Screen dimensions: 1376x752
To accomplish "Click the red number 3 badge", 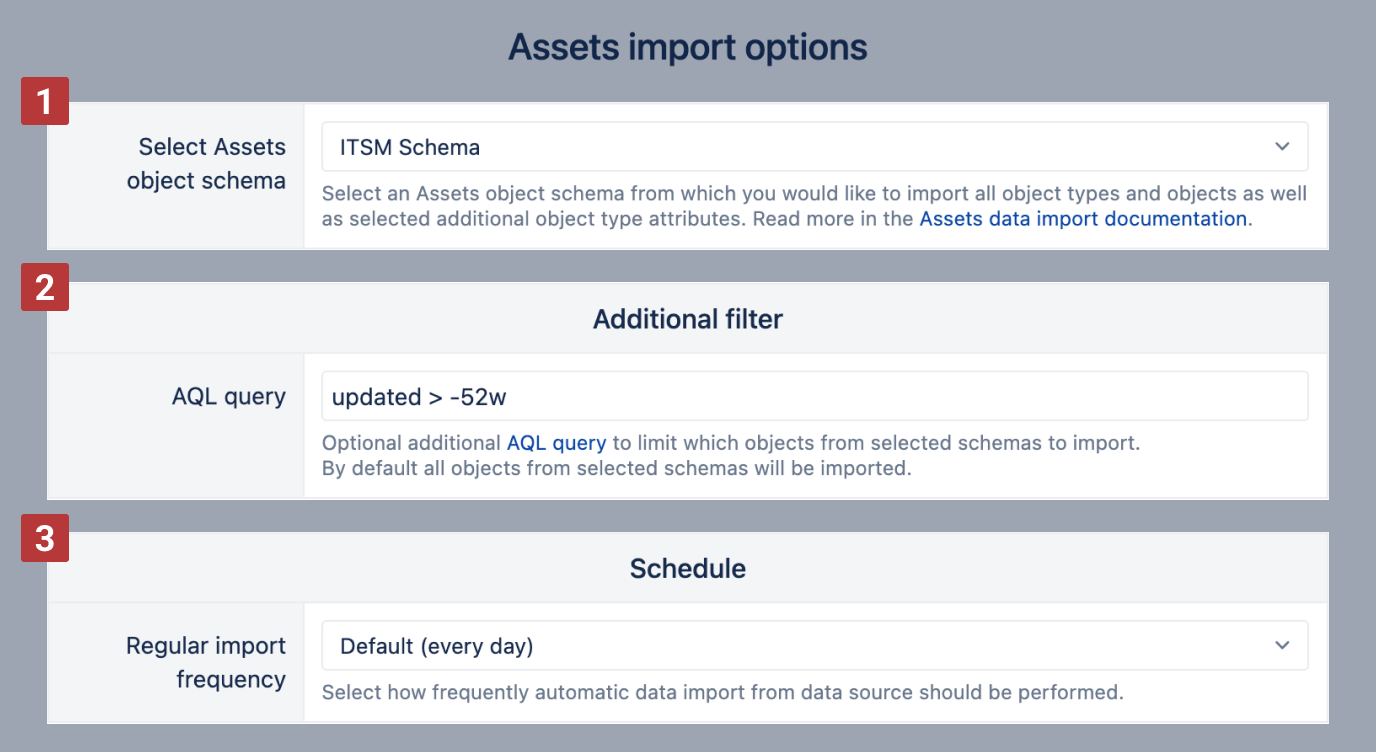I will [45, 538].
